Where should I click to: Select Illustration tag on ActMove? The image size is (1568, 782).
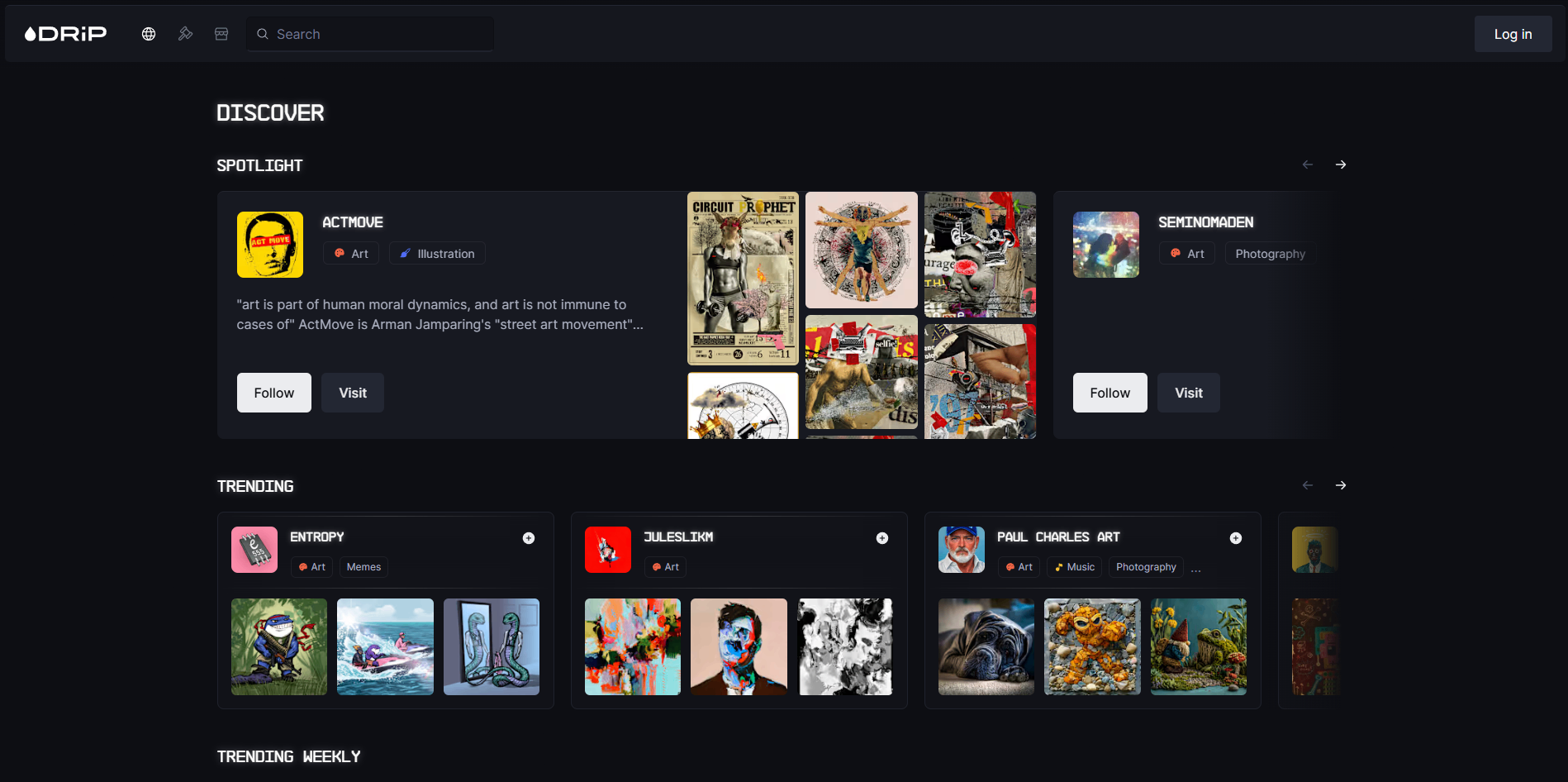(437, 254)
